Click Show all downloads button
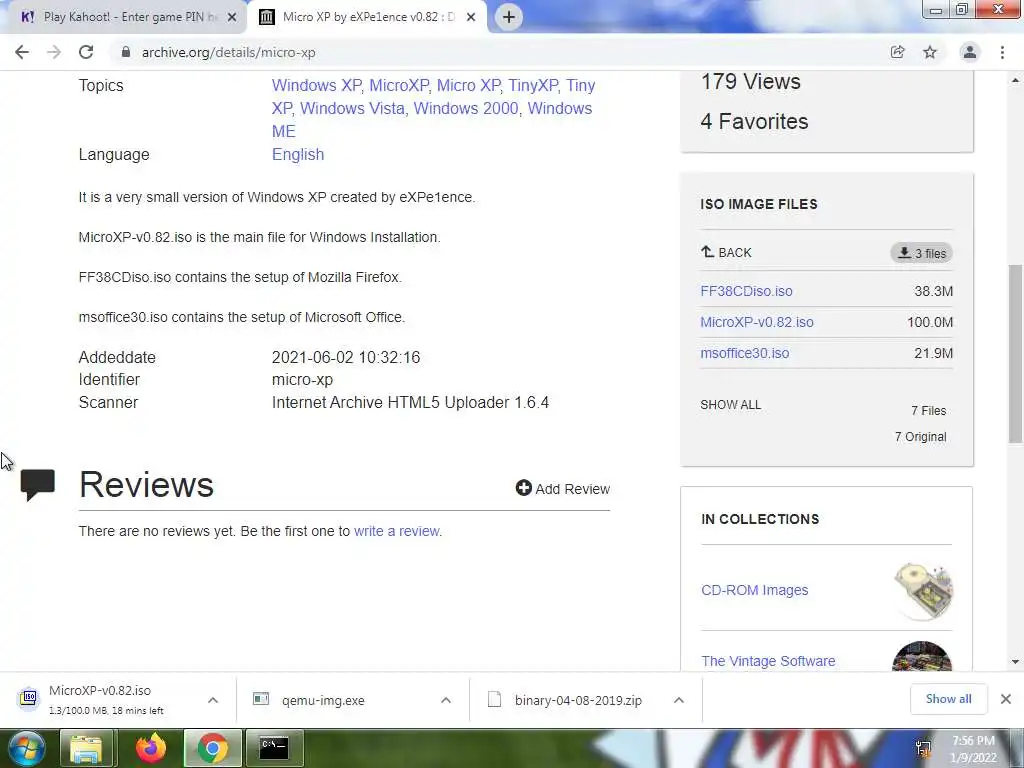Viewport: 1024px width, 768px height. tap(948, 699)
